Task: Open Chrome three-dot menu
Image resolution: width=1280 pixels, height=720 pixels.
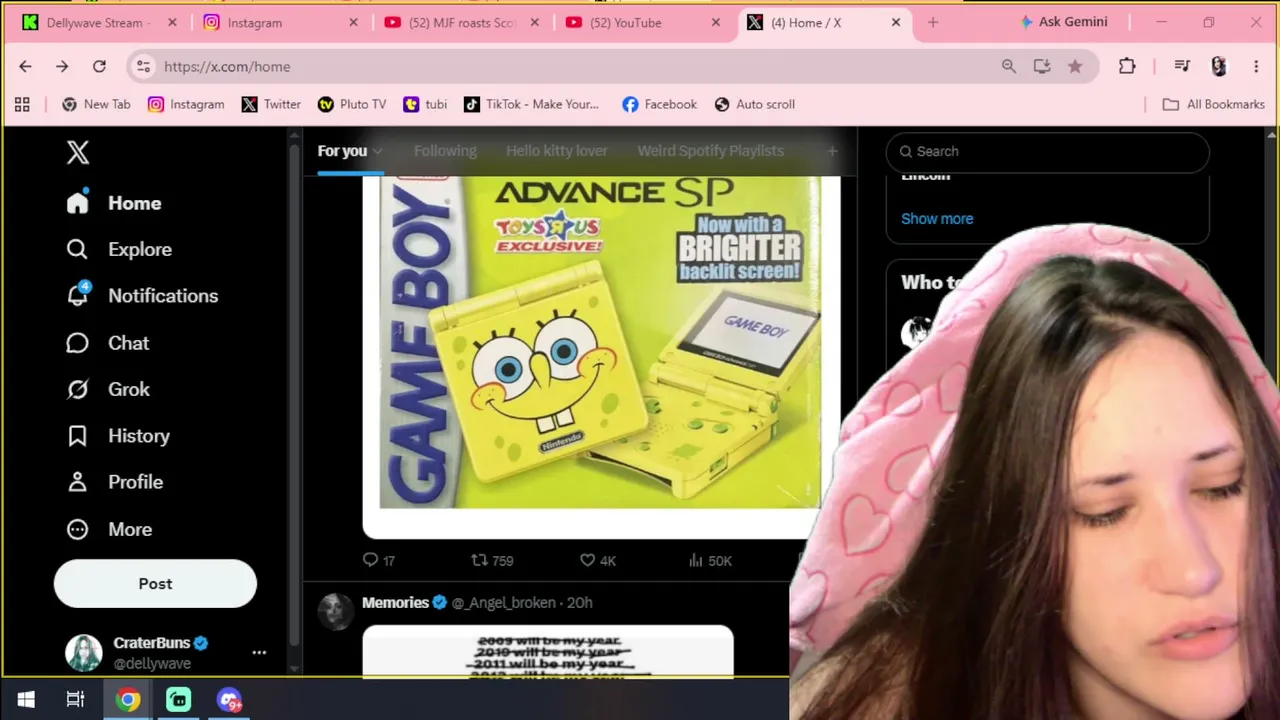Action: coord(1256,66)
